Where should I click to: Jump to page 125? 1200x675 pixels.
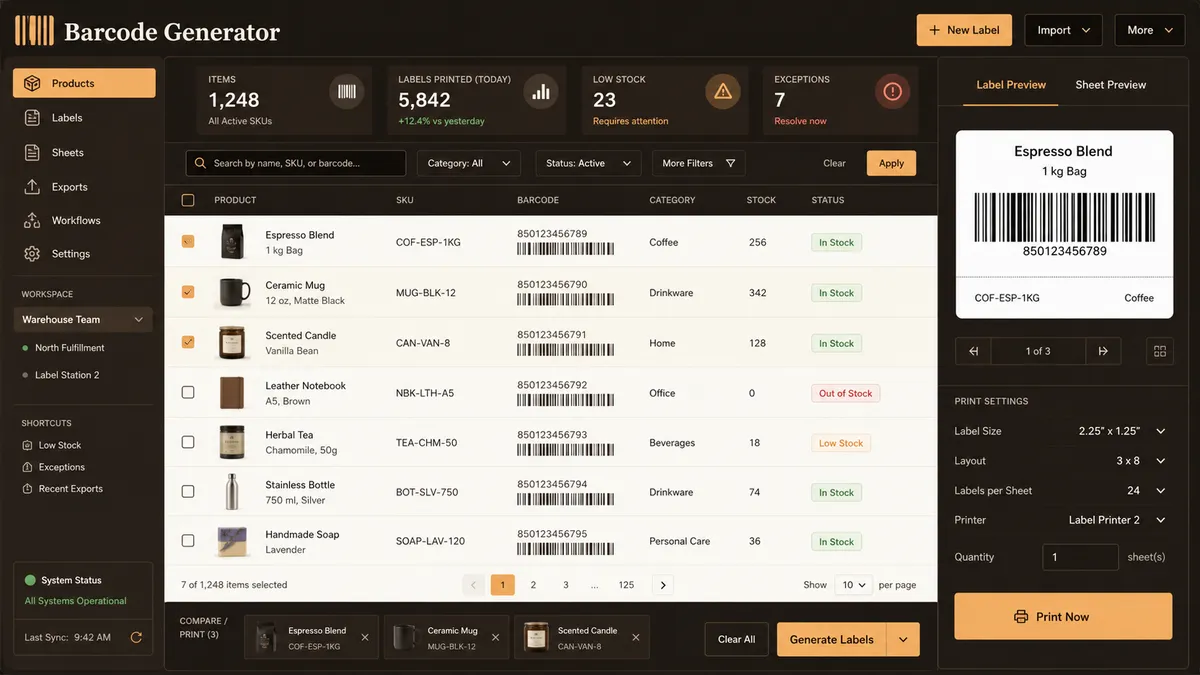(626, 585)
